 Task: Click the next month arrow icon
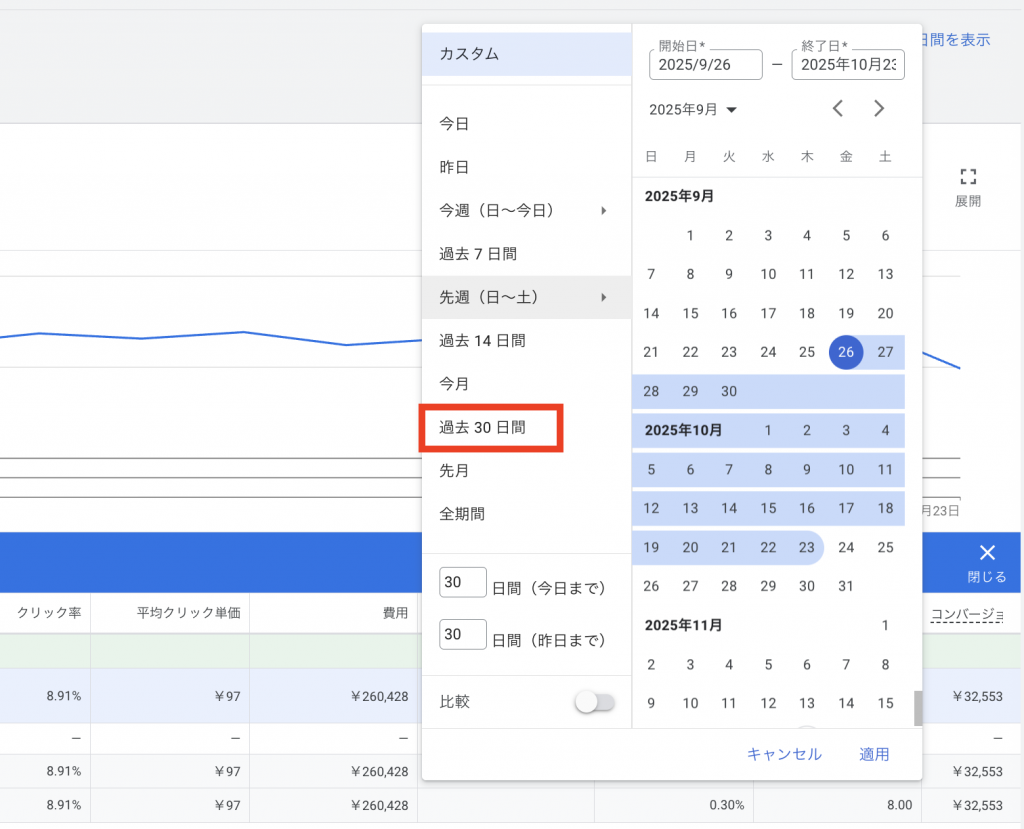point(879,109)
